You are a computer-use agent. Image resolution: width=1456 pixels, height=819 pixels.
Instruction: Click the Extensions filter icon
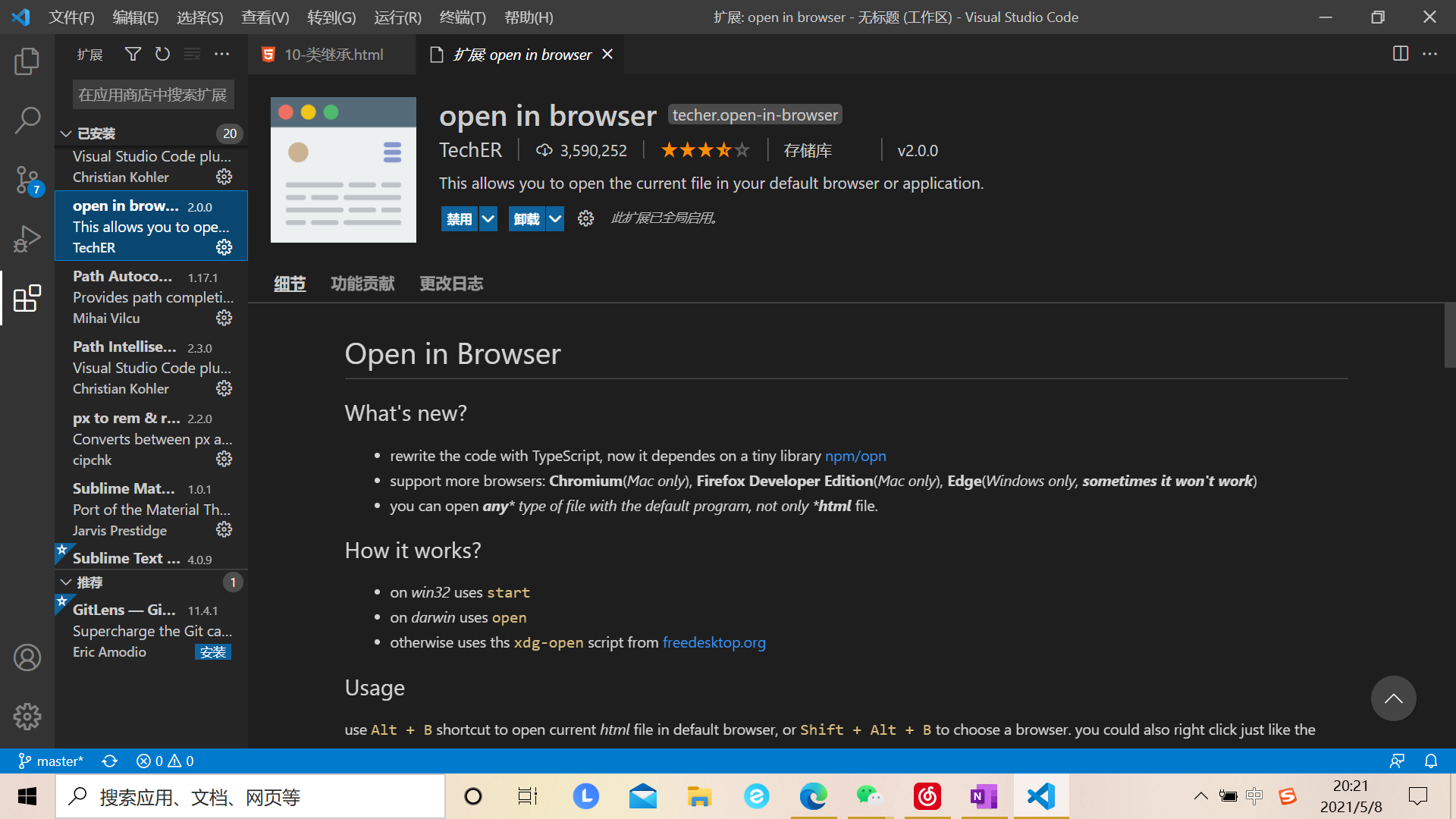click(x=131, y=55)
